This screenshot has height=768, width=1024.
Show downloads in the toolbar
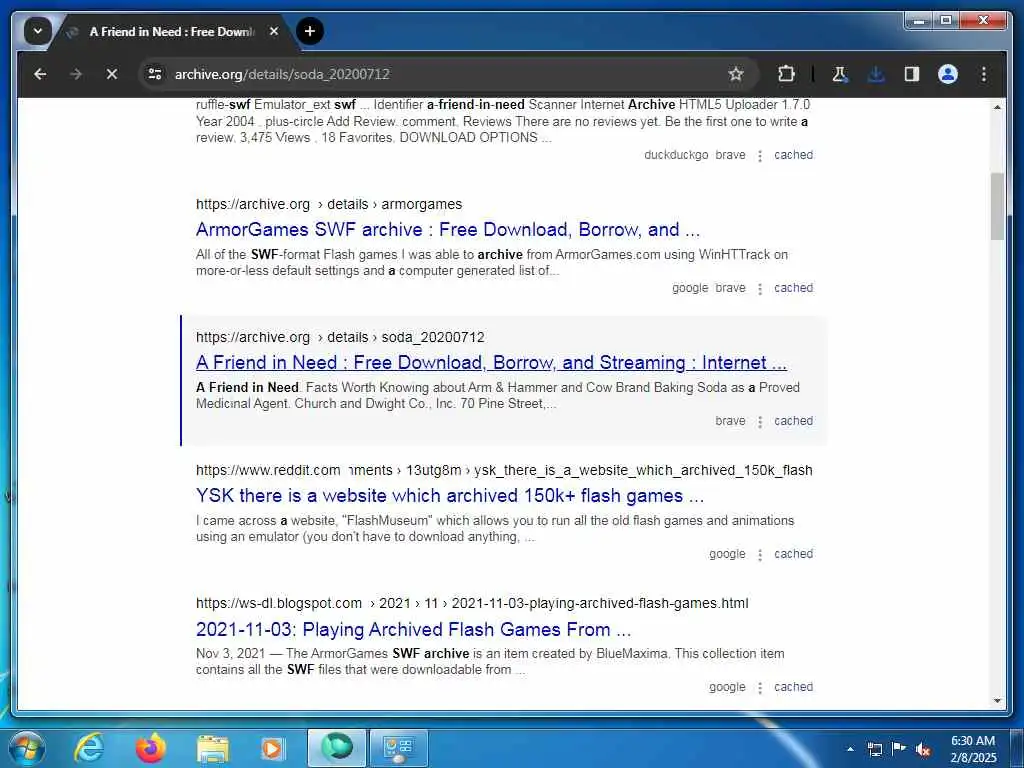pos(876,74)
